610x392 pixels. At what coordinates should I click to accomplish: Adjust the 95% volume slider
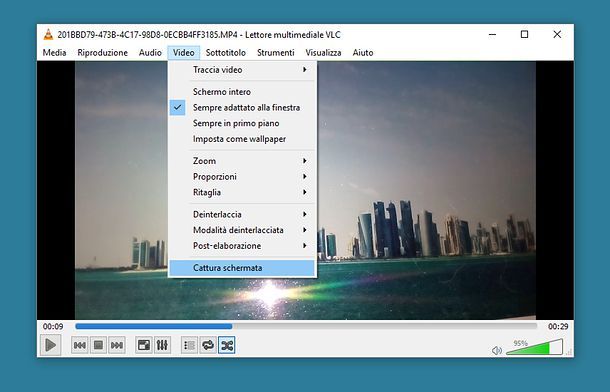535,347
